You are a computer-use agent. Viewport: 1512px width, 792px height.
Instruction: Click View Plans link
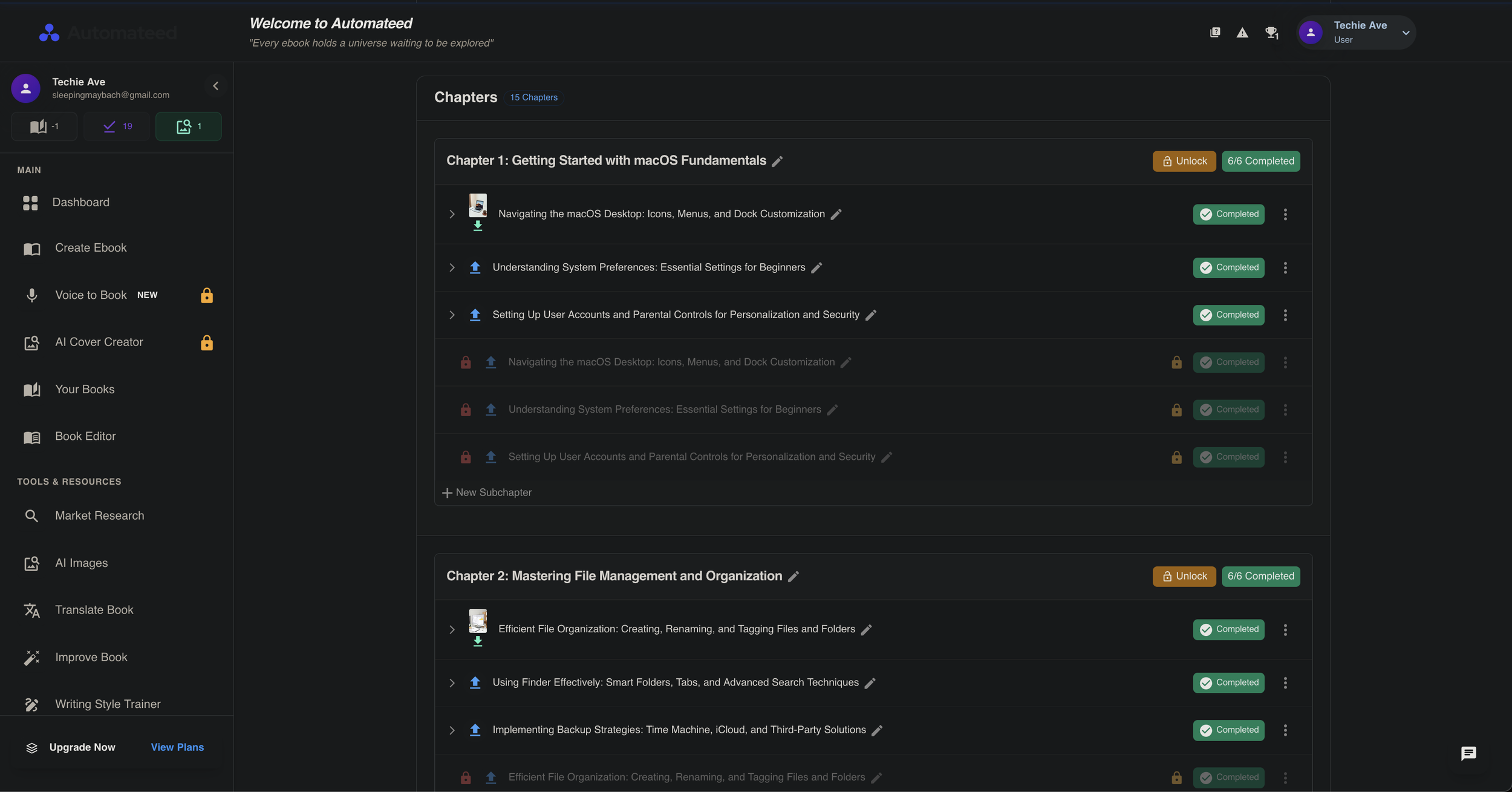[177, 747]
